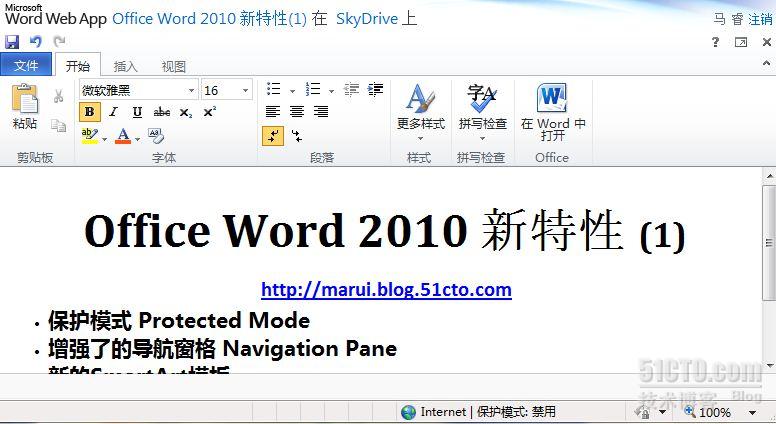Toggle underline formatting

137,112
